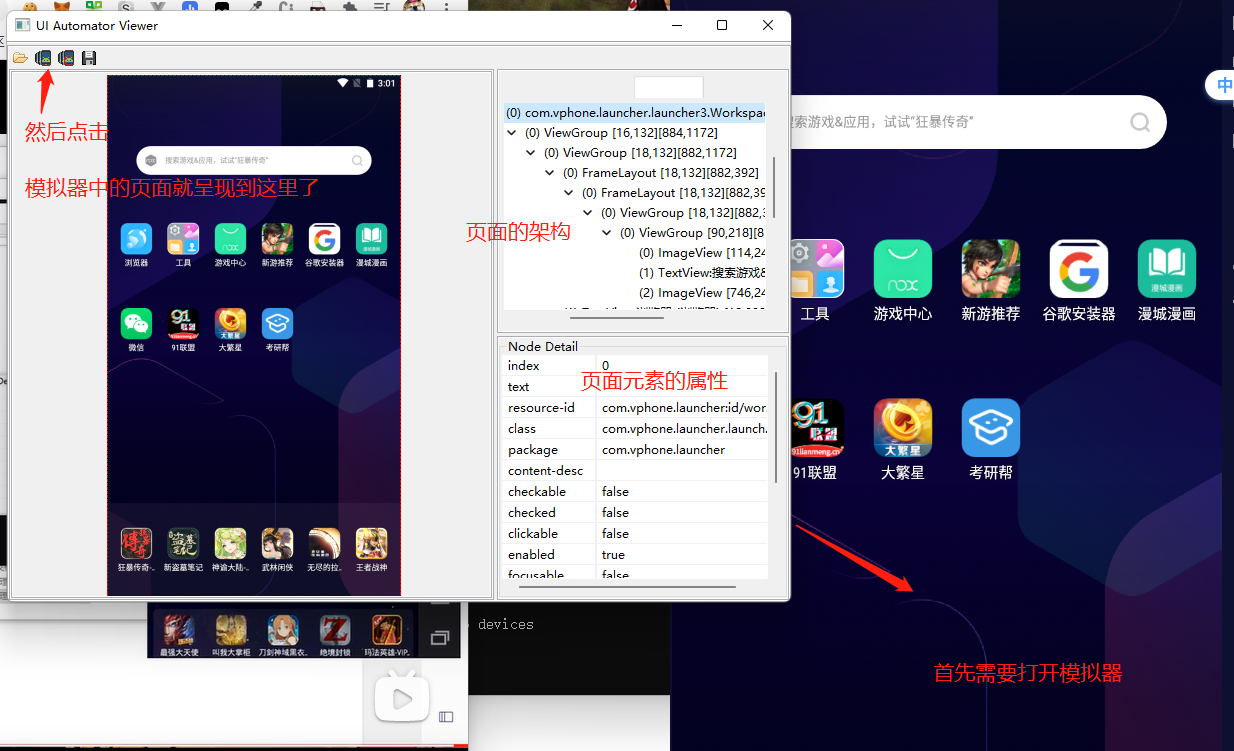
Task: Launch 新游推荐 in the emulator window
Action: click(991, 269)
